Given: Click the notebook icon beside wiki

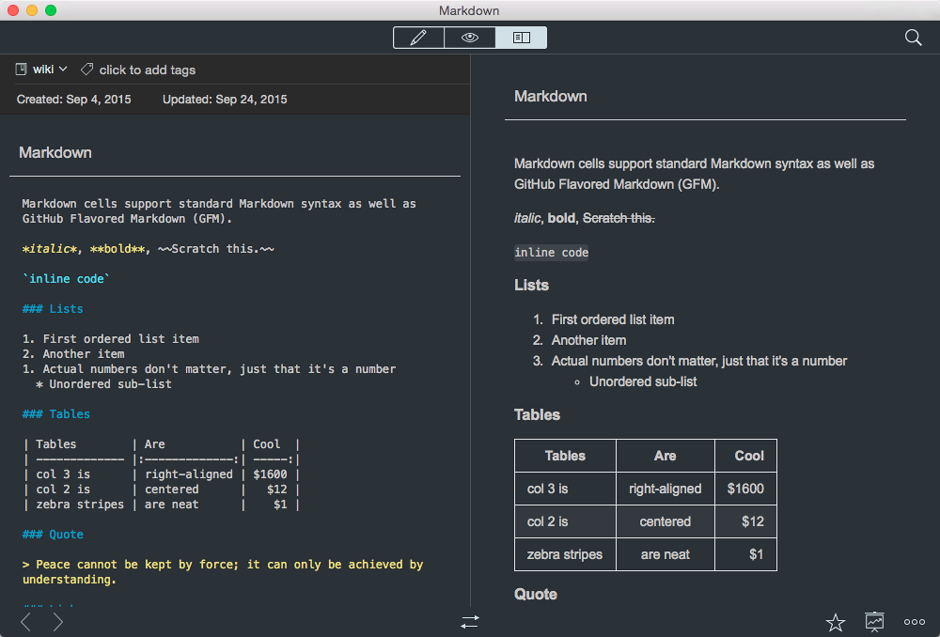Looking at the screenshot, I should (x=21, y=69).
